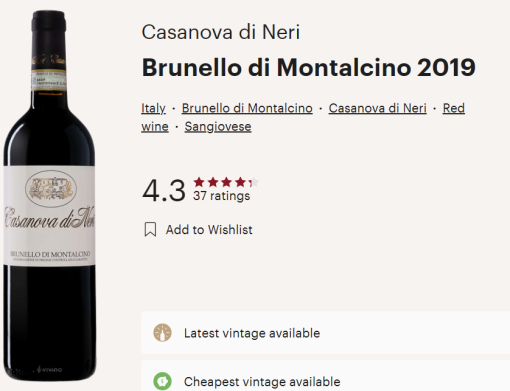Click the Brunello di Montalcino 2019 title
This screenshot has height=391, width=510.
[x=309, y=68]
